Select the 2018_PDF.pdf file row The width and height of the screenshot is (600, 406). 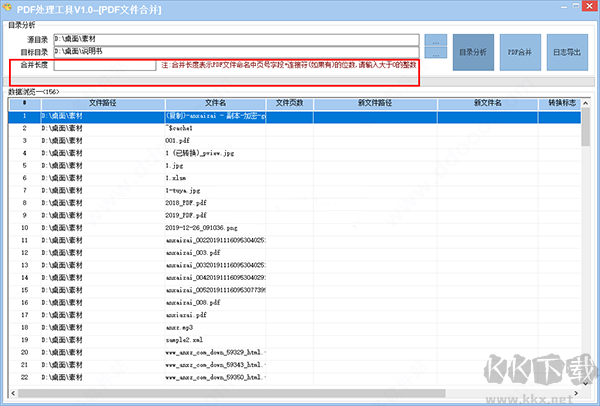215,201
